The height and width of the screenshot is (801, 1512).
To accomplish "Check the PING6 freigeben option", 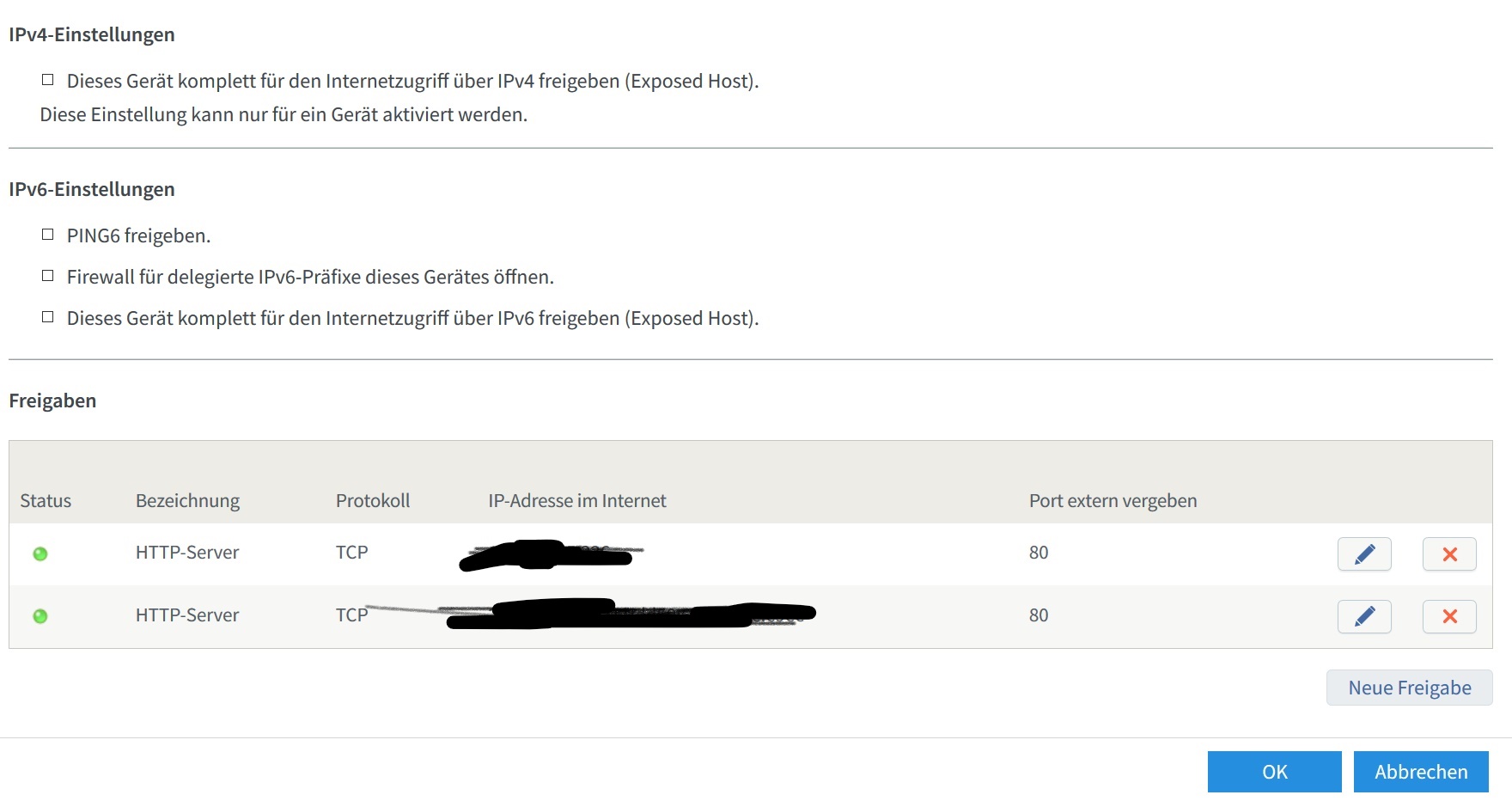I will (48, 235).
